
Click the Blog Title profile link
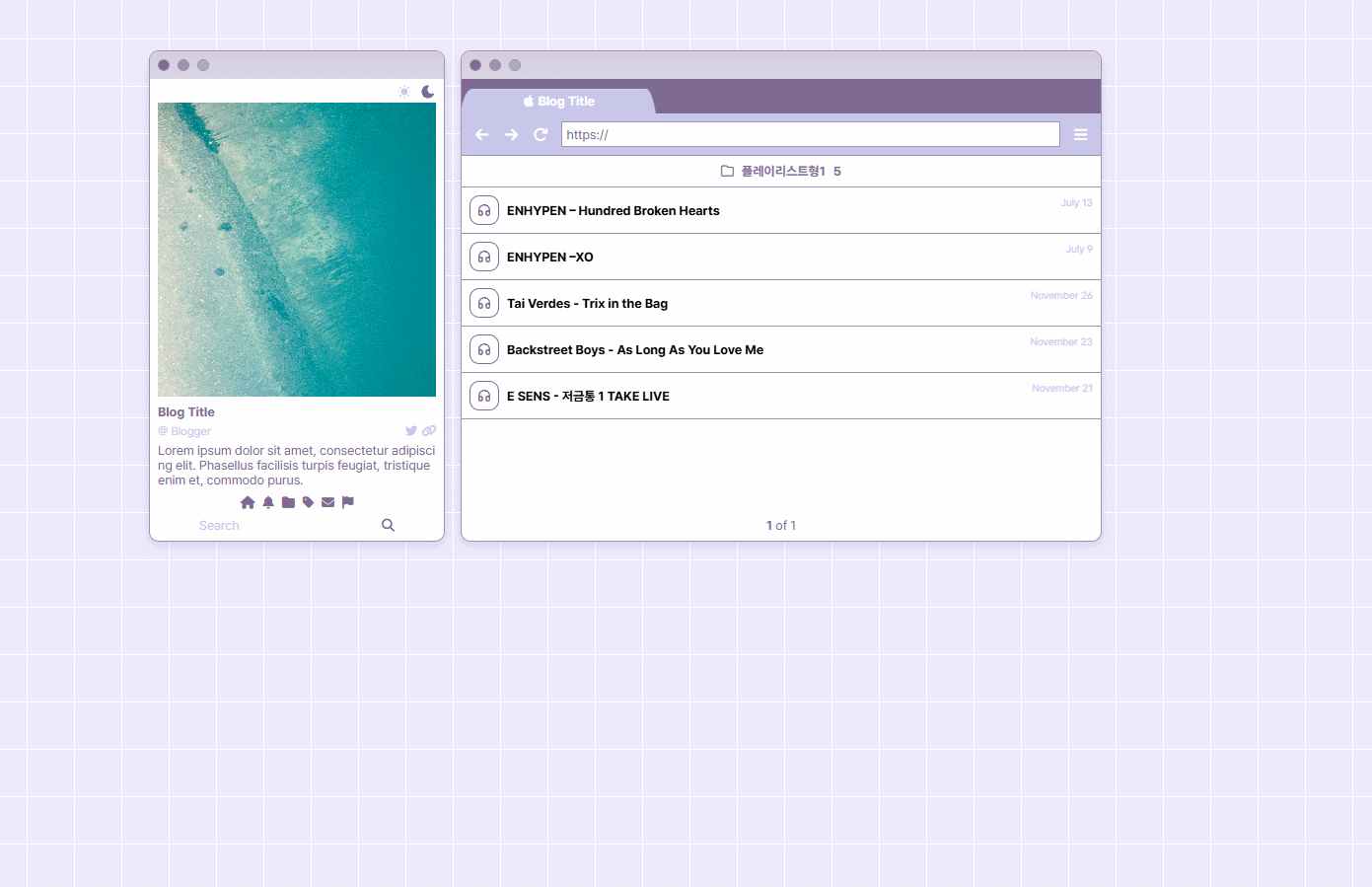pos(186,412)
